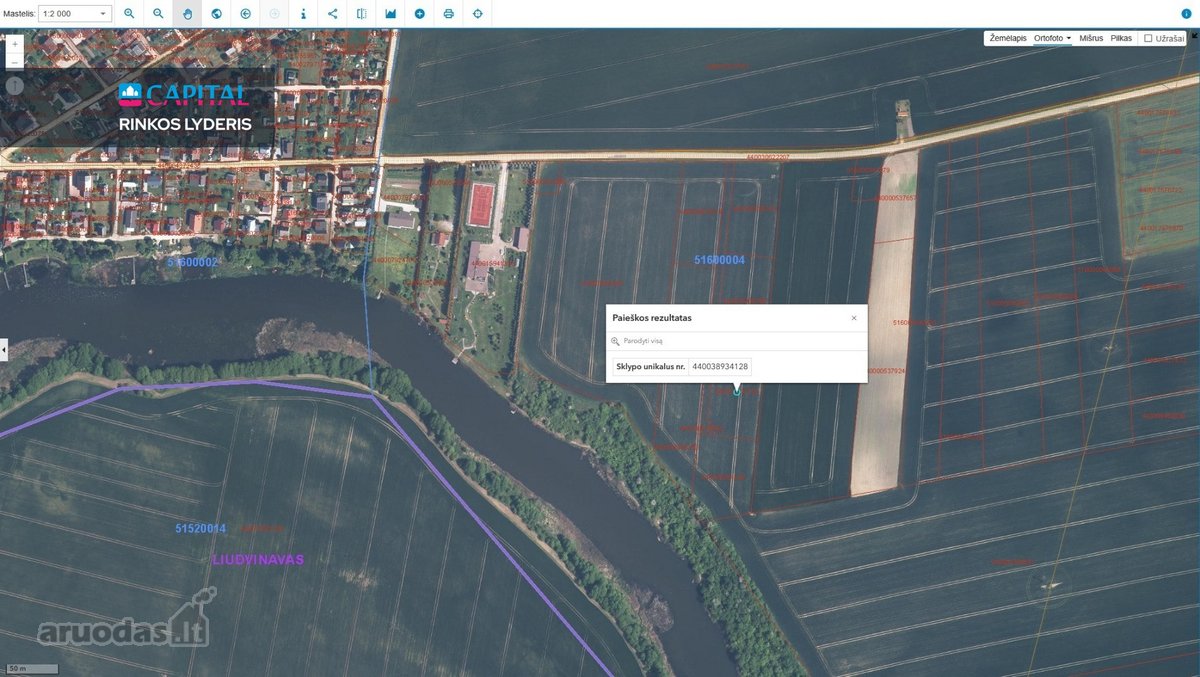Viewport: 1200px width, 677px height.
Task: Reset map orientation with compass arrow
Action: [x=14, y=84]
